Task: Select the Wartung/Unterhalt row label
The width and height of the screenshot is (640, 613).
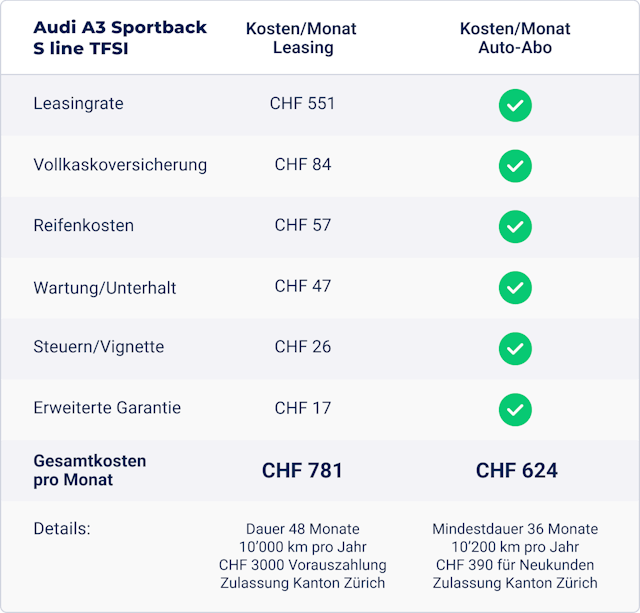Action: (x=104, y=288)
